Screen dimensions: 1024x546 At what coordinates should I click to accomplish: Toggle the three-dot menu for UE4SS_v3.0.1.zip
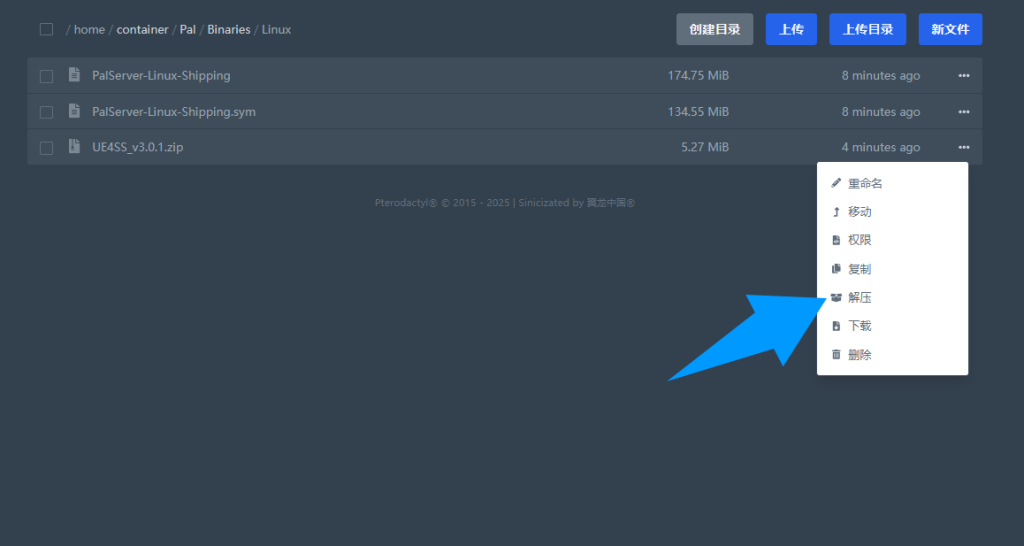pos(963,147)
